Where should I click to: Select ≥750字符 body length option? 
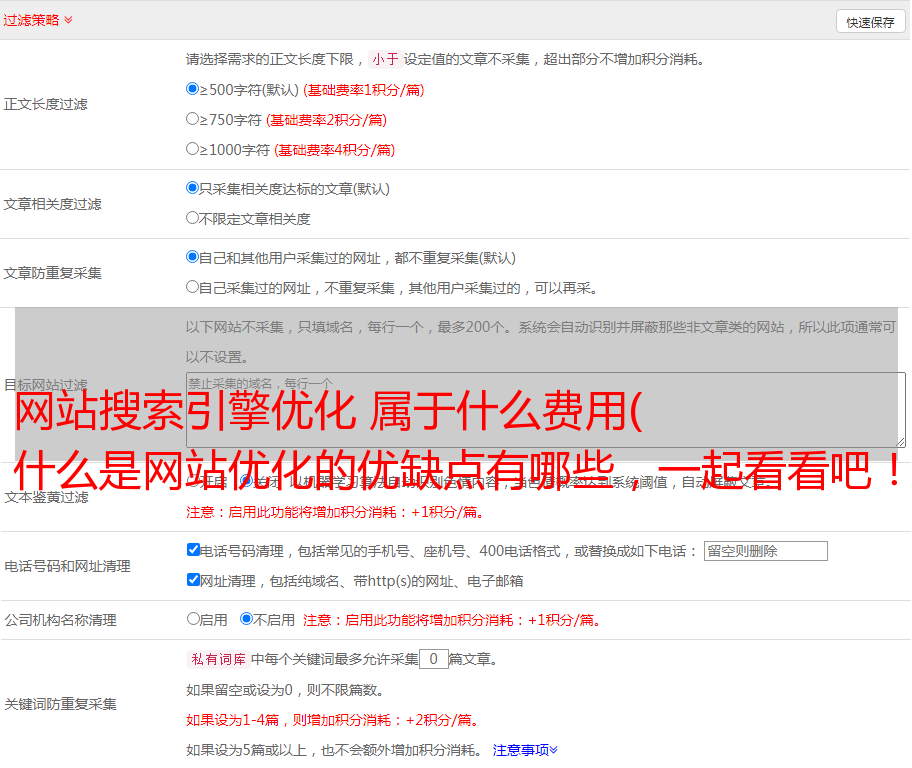193,119
